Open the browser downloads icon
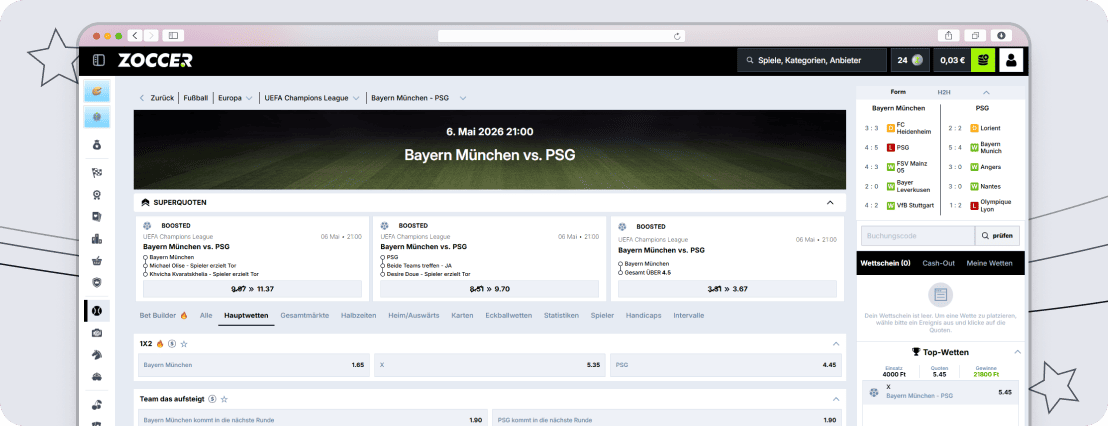This screenshot has width=1108, height=426. point(1001,35)
